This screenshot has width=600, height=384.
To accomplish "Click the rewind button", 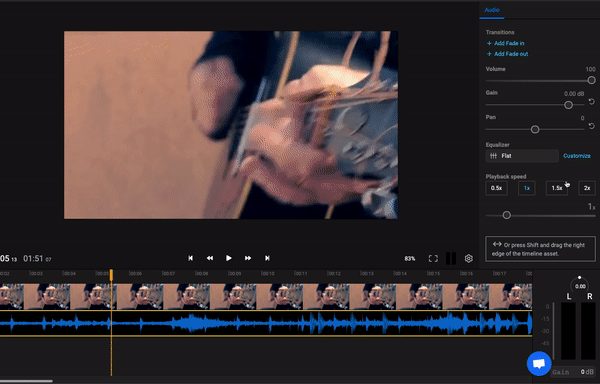I will click(210, 258).
